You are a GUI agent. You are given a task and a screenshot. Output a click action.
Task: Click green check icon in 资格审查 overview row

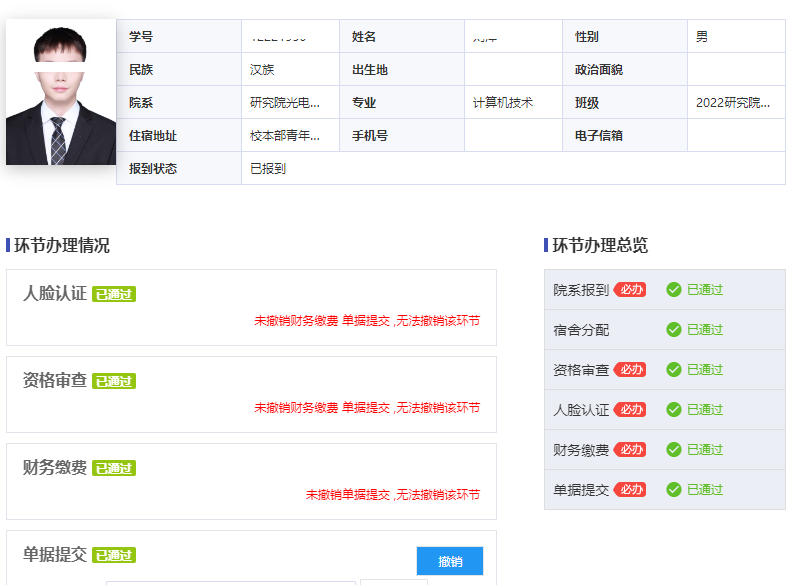point(674,370)
